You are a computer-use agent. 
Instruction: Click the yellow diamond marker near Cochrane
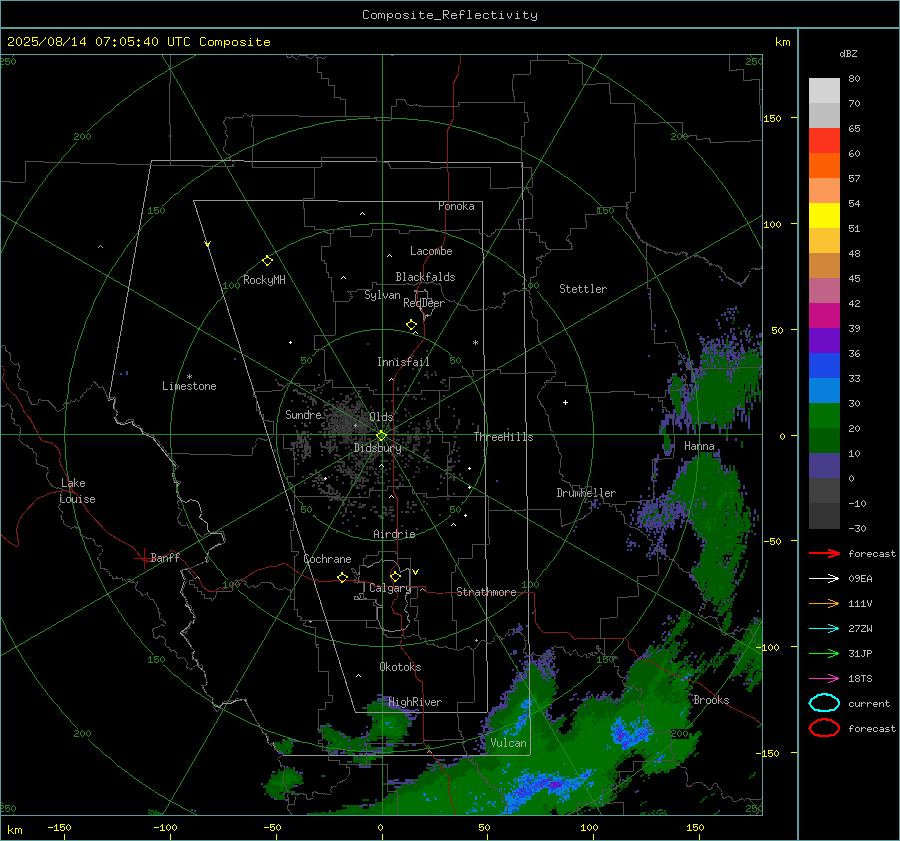click(x=342, y=577)
